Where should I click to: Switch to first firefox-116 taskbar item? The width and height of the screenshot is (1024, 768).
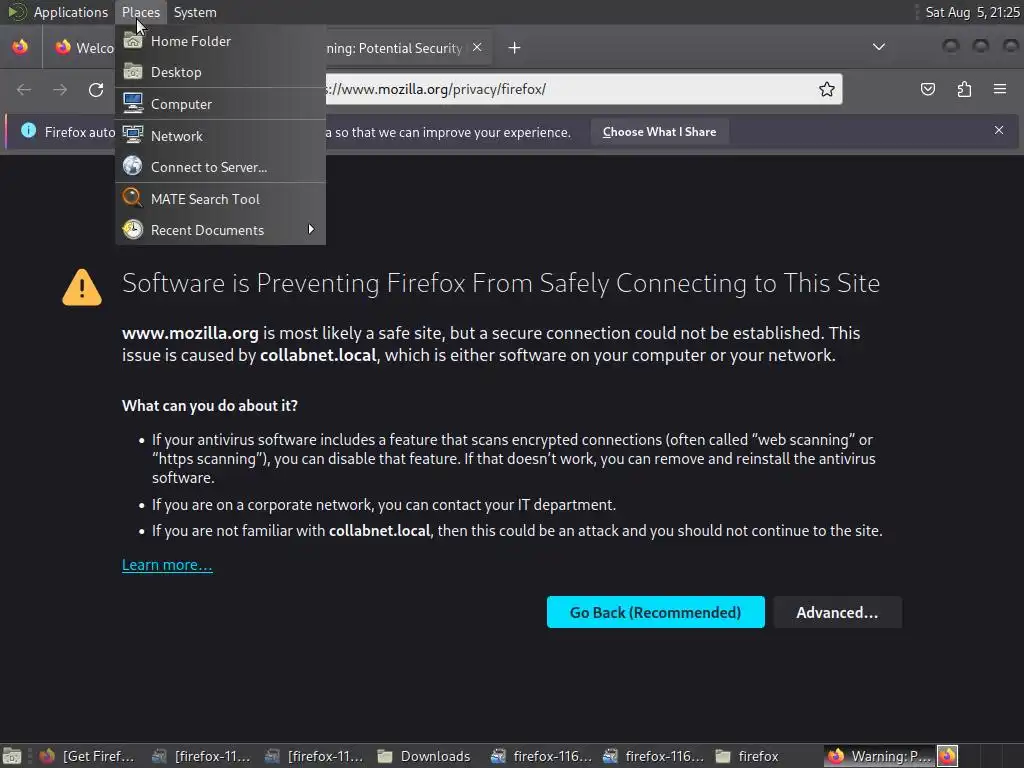click(x=541, y=756)
